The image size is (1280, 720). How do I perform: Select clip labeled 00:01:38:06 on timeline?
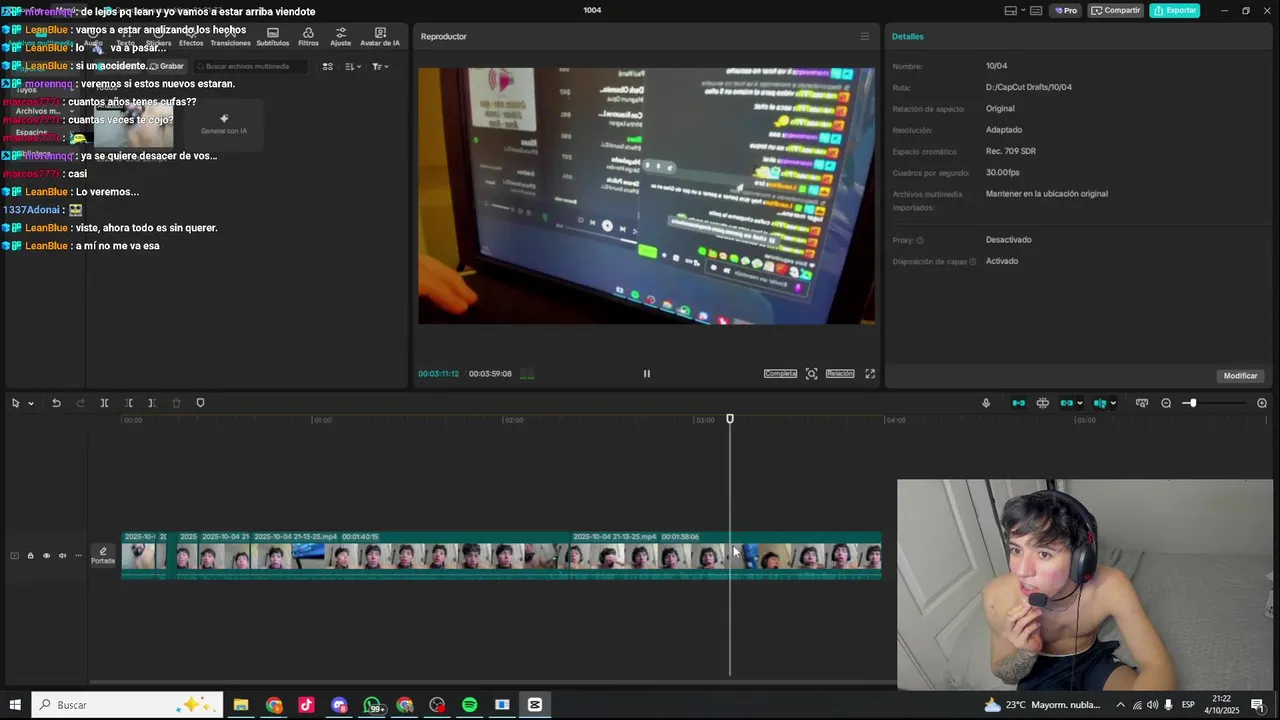[725, 556]
